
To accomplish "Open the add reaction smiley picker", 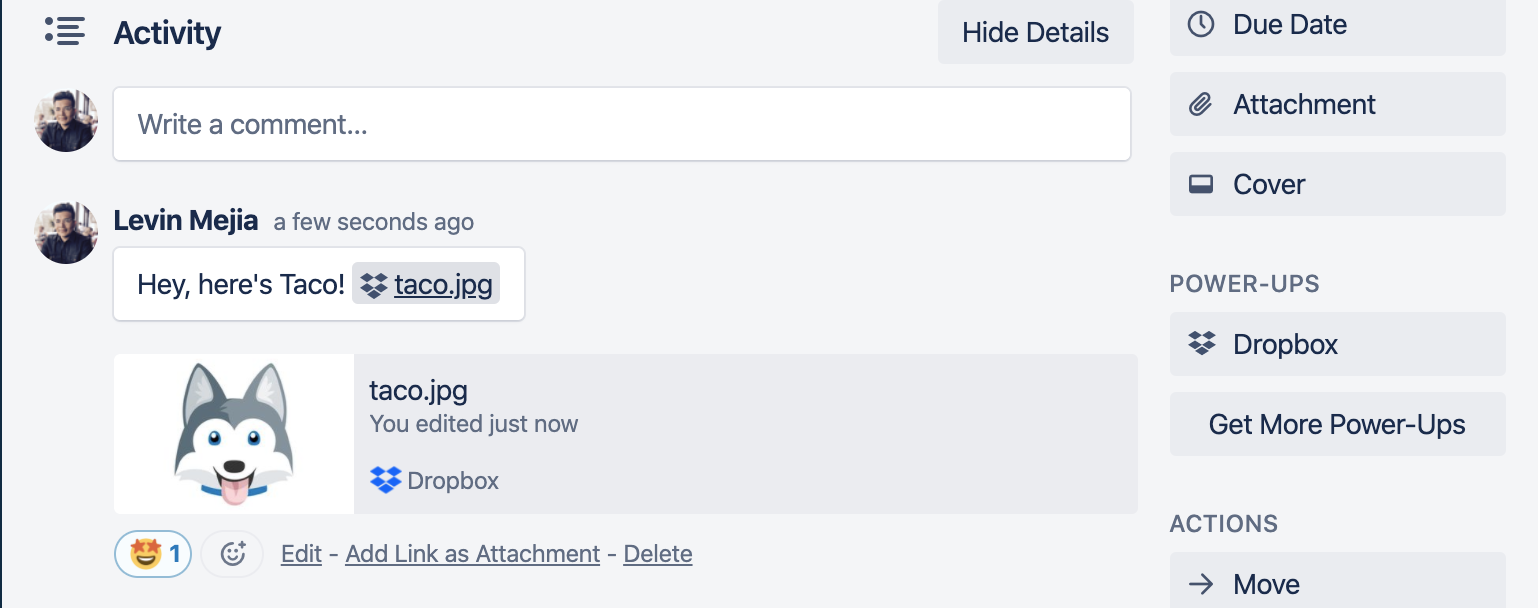I will [233, 554].
